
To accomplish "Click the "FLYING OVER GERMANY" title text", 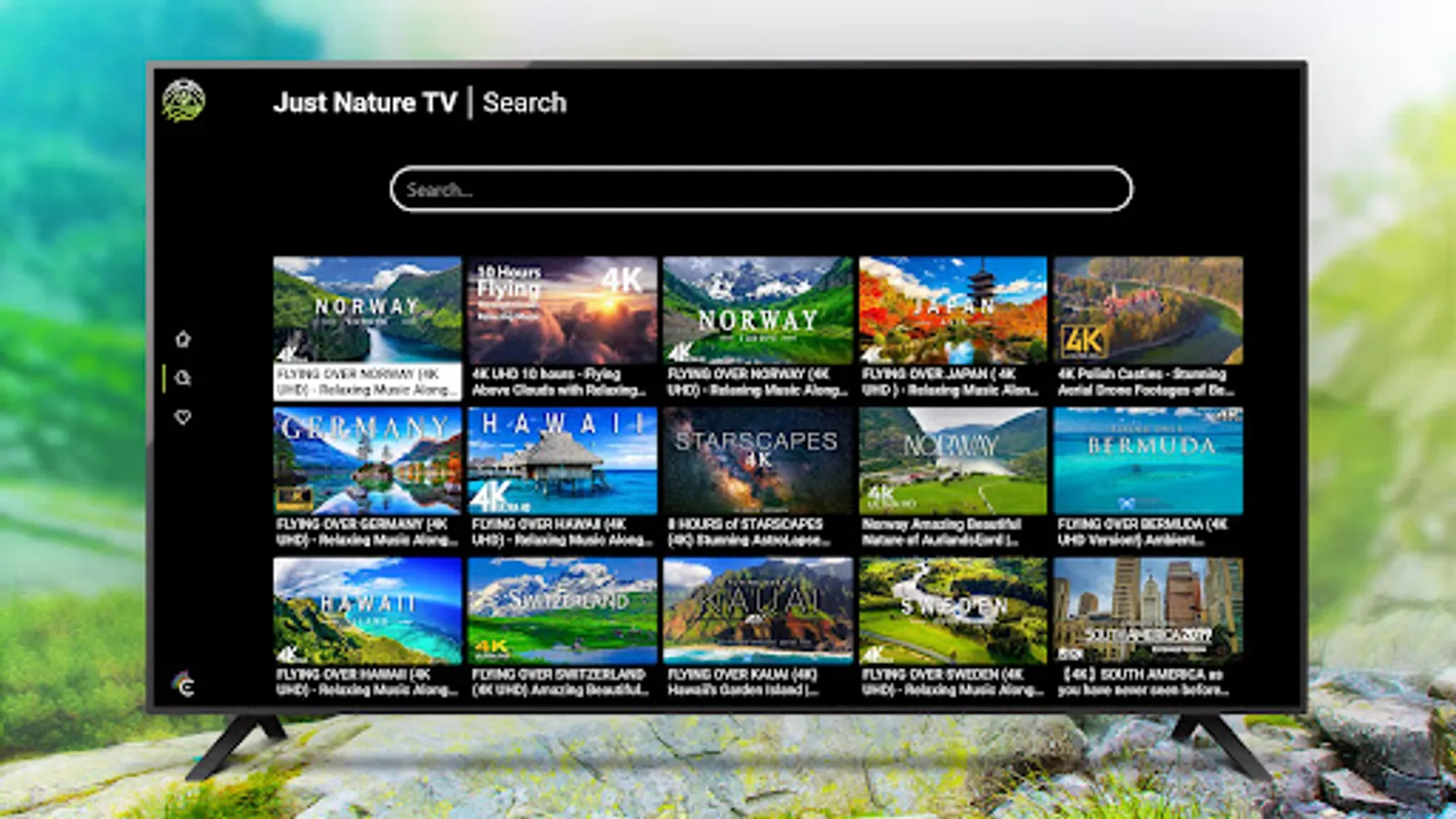I will pos(350,524).
